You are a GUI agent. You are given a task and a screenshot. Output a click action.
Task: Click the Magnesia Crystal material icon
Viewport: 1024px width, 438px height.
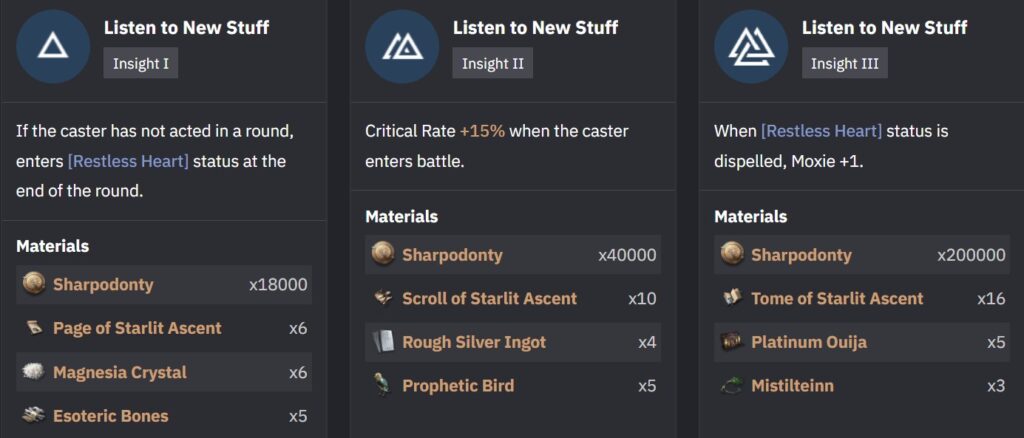33,372
